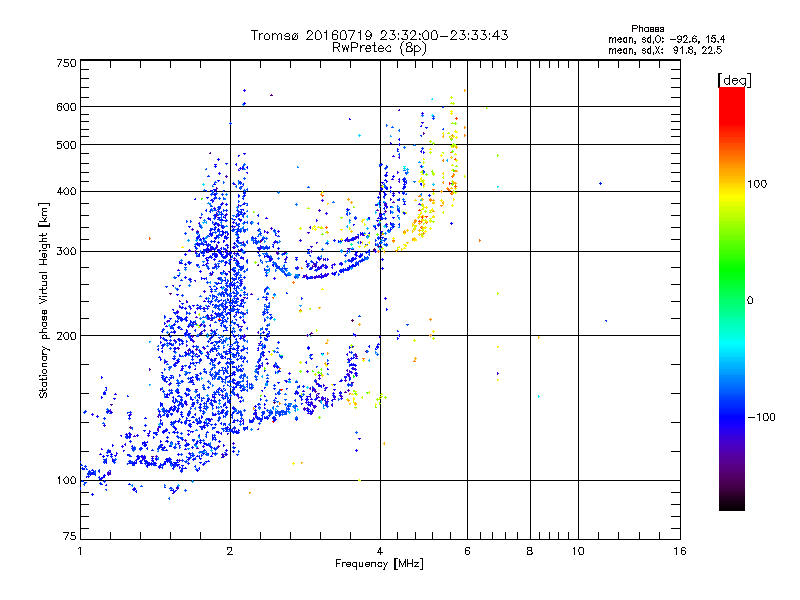Click the y-axis tick label '600'
The height and width of the screenshot is (600, 800).
click(67, 107)
